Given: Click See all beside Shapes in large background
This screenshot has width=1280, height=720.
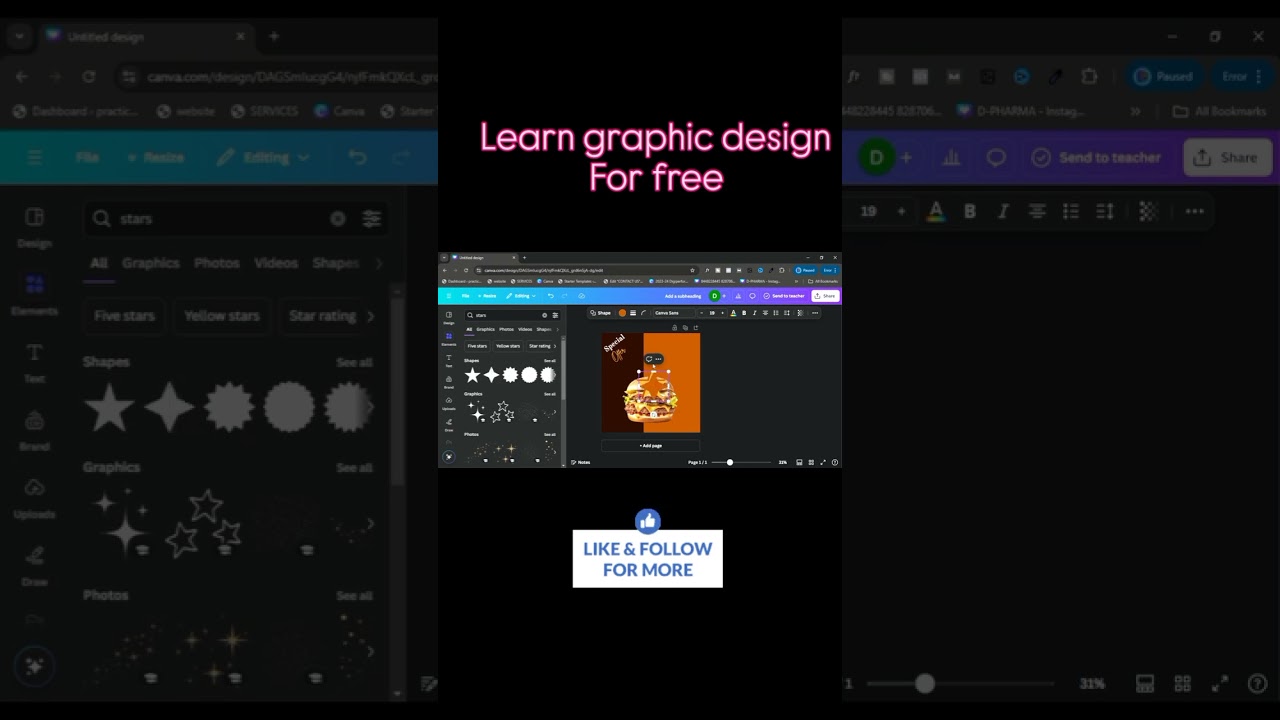Looking at the screenshot, I should [354, 362].
